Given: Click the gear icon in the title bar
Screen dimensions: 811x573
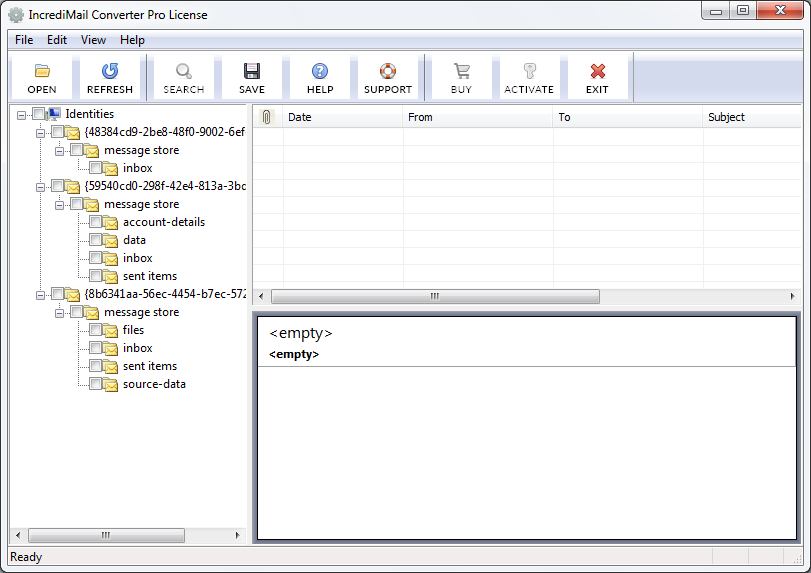Looking at the screenshot, I should point(16,15).
